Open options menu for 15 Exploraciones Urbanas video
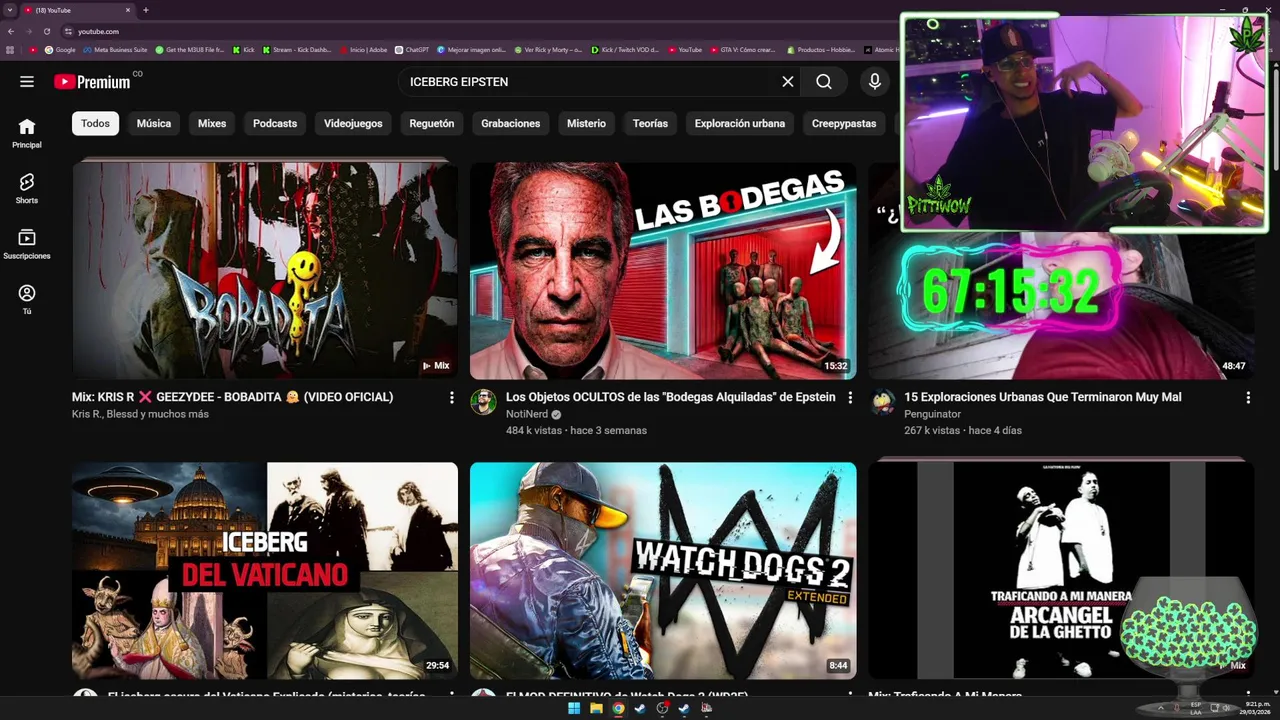Screen dimensions: 1280x720 1248,398
